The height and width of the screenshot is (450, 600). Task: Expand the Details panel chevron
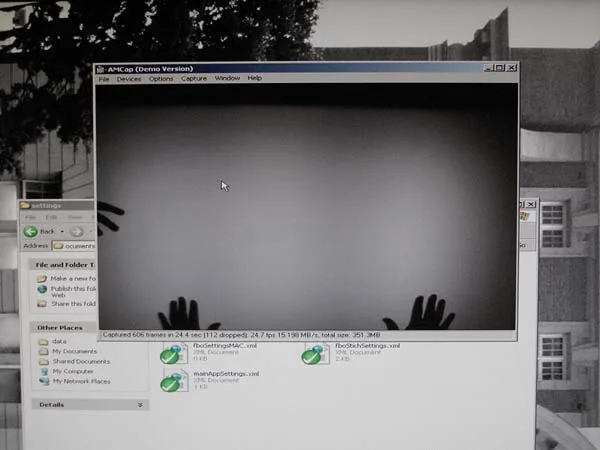coord(140,405)
